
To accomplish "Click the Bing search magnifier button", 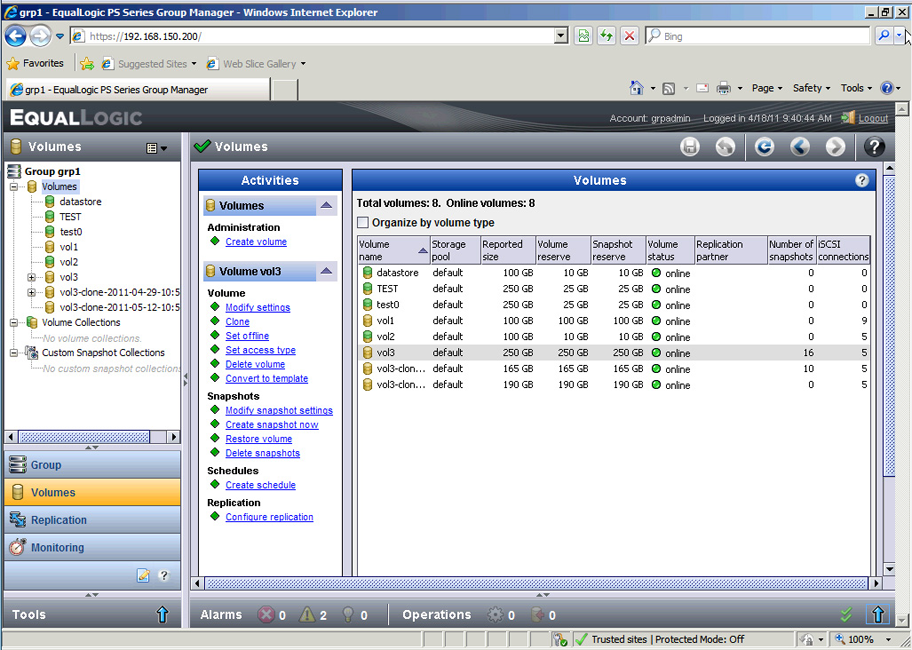I will [884, 36].
